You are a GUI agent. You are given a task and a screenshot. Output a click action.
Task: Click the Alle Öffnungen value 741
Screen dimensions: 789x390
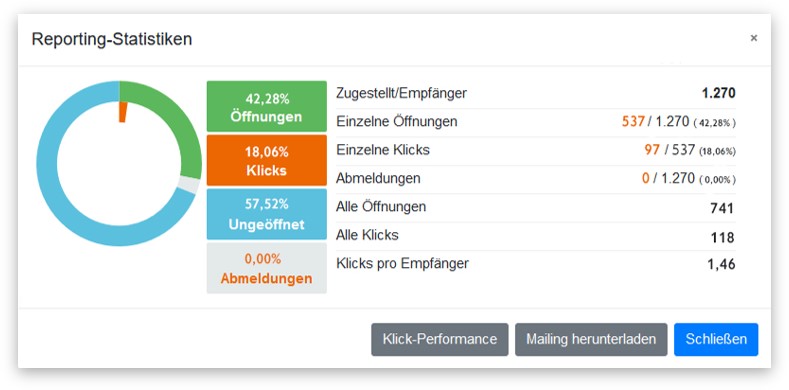click(722, 208)
